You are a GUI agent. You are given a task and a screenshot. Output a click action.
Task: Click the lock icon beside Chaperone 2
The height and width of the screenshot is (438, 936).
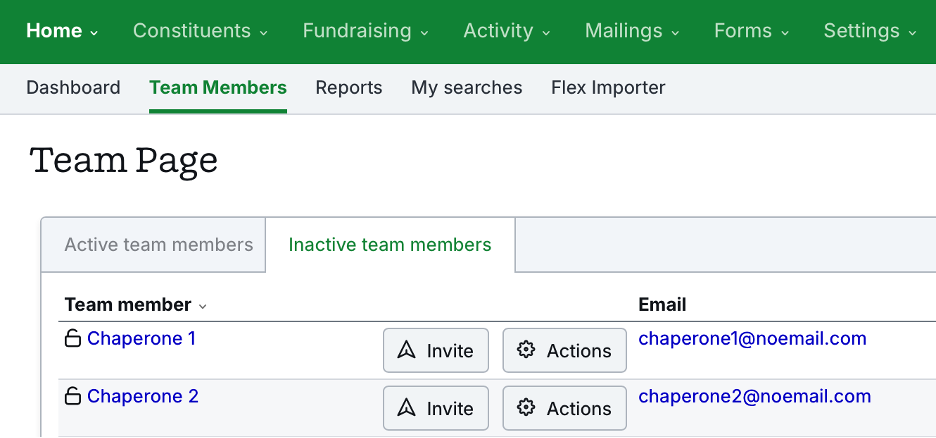pyautogui.click(x=72, y=397)
